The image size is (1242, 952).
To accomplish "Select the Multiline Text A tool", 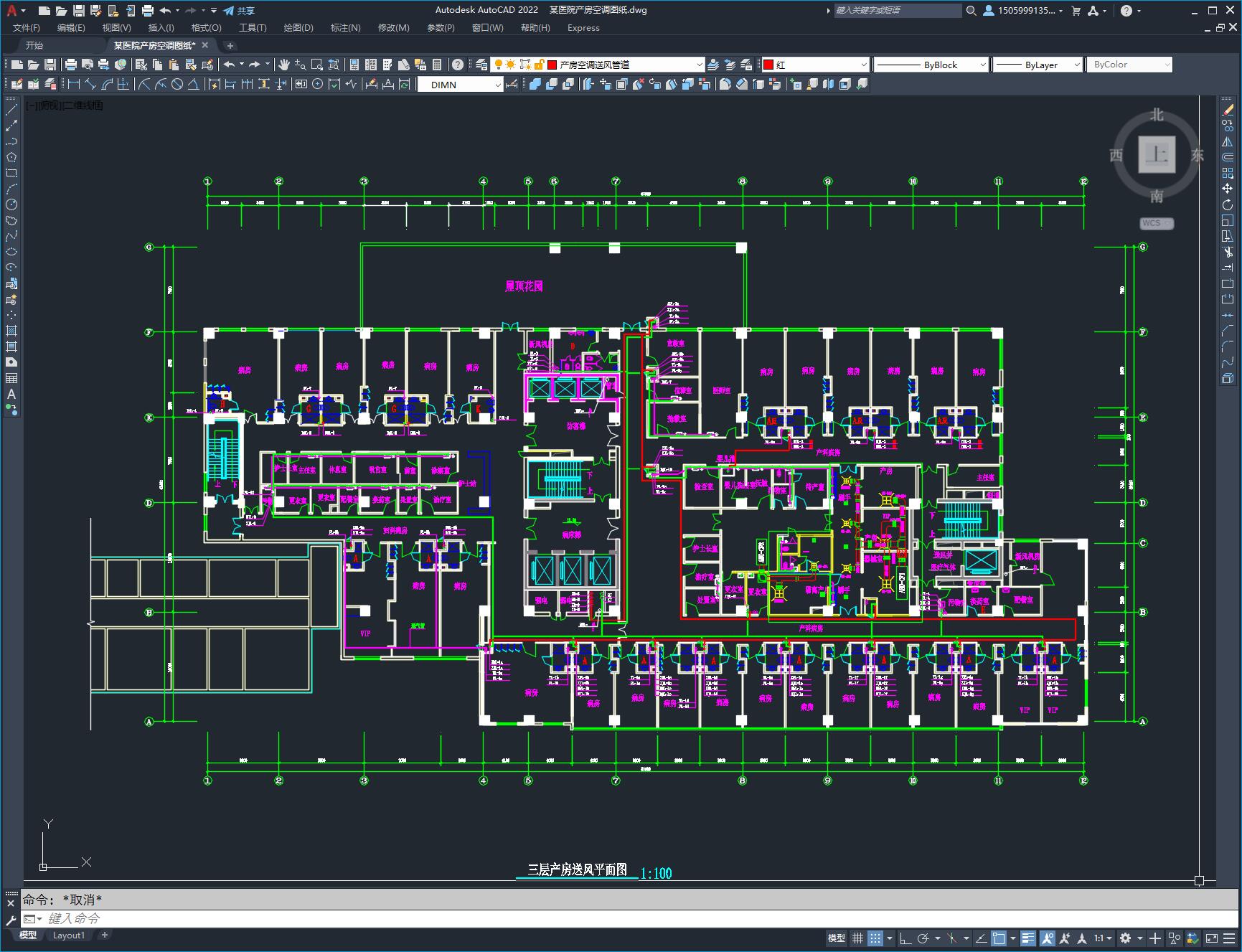I will click(11, 394).
